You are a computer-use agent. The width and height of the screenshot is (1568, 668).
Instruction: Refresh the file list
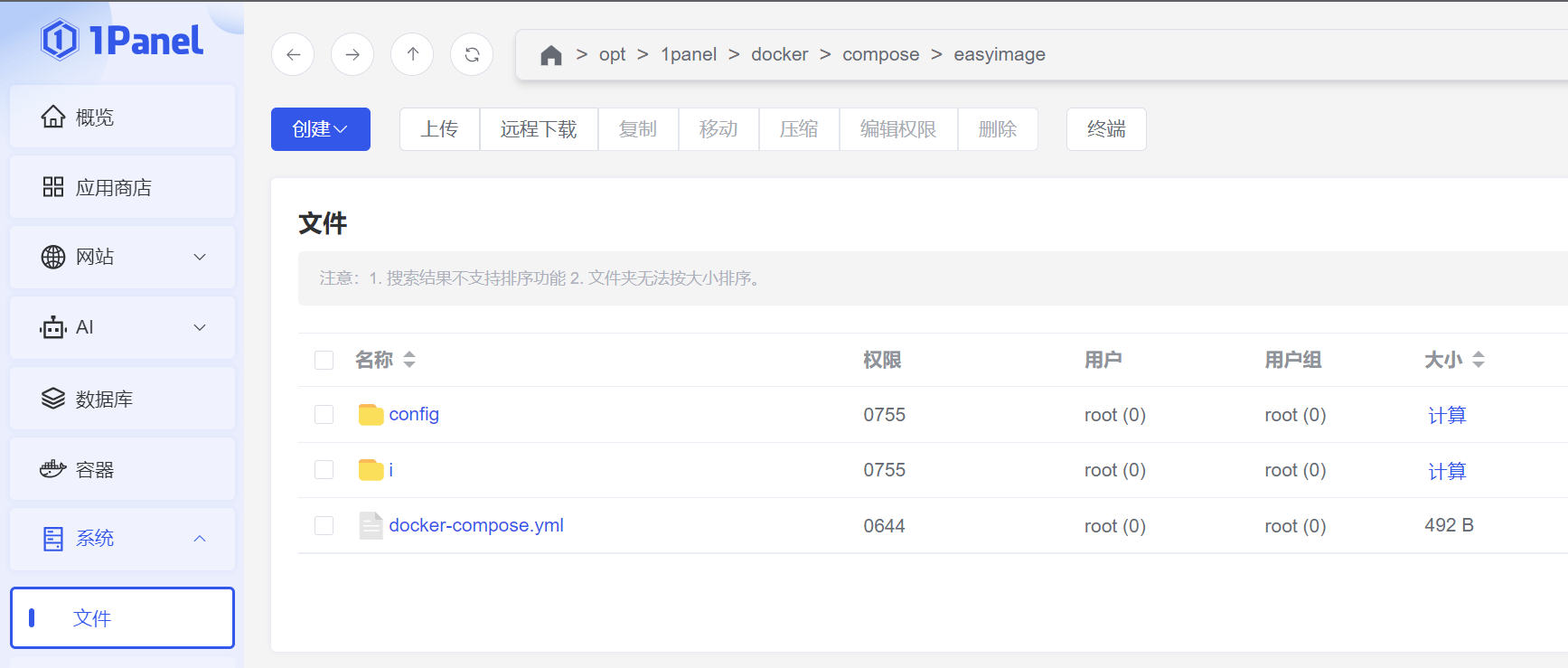[x=472, y=54]
